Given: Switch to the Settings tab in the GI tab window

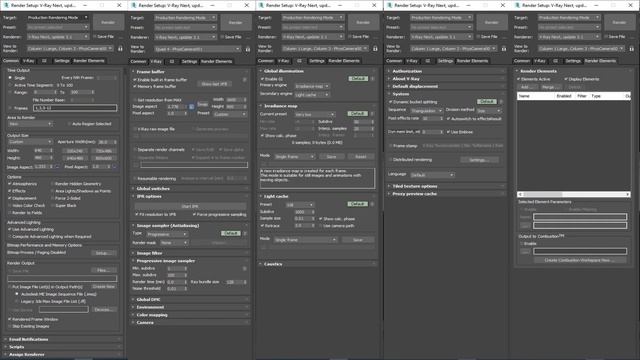Looking at the screenshot, I should point(316,61).
